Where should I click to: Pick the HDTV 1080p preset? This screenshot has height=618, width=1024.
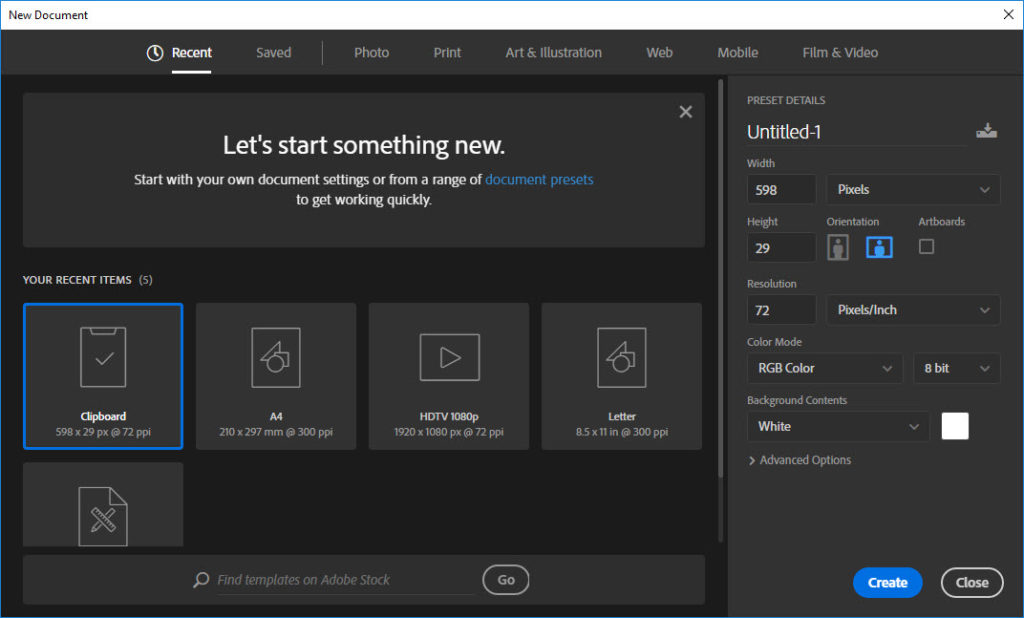(x=449, y=376)
